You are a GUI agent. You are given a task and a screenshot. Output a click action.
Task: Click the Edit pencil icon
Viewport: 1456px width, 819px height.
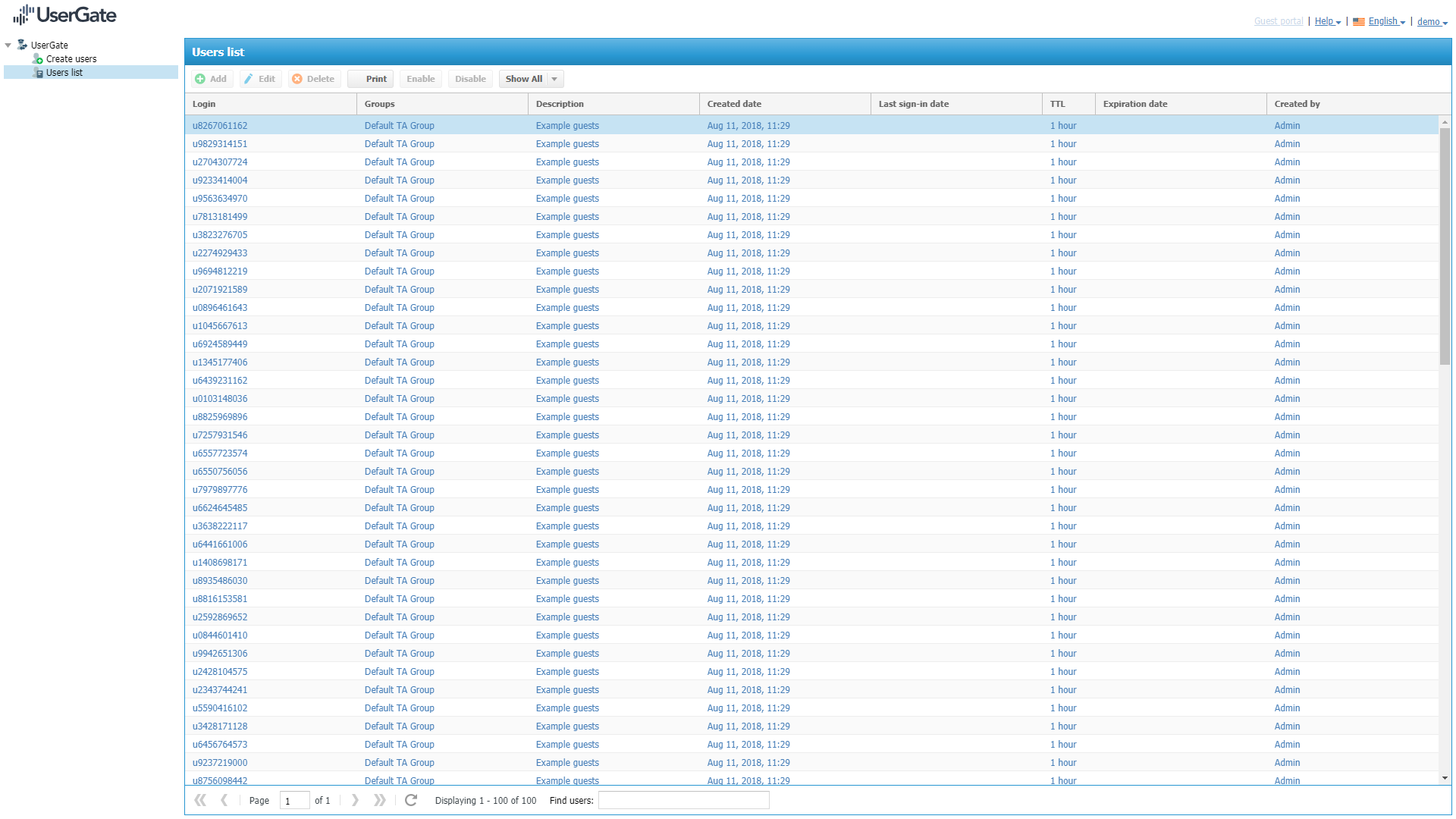pyautogui.click(x=249, y=79)
